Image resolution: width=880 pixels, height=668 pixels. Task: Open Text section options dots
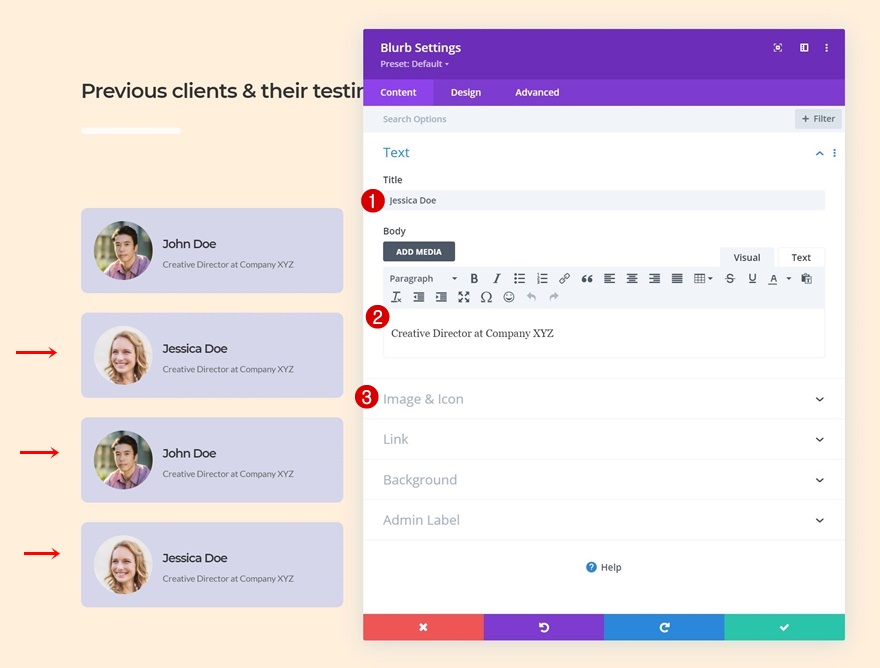click(835, 153)
